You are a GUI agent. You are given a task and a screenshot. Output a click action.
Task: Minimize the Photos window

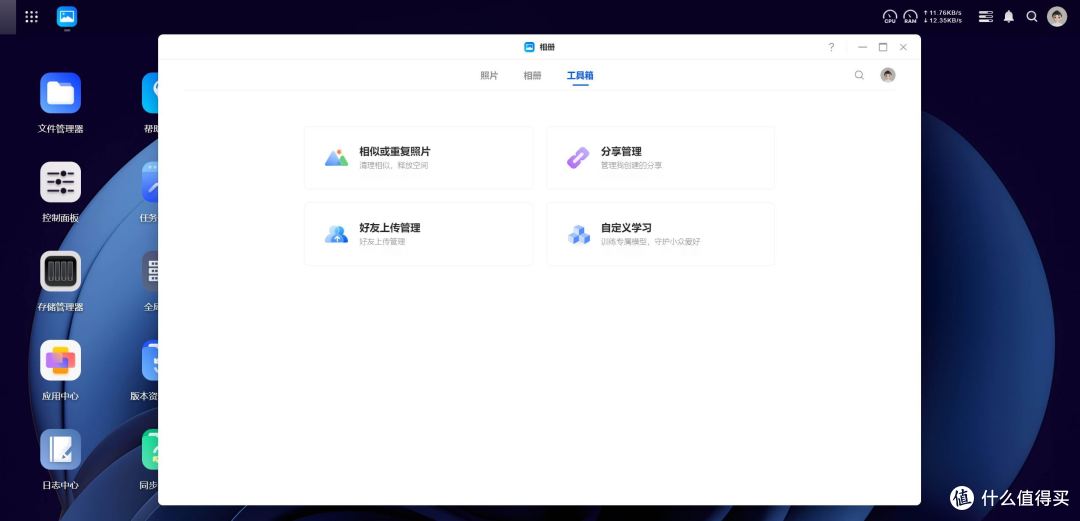coord(862,48)
